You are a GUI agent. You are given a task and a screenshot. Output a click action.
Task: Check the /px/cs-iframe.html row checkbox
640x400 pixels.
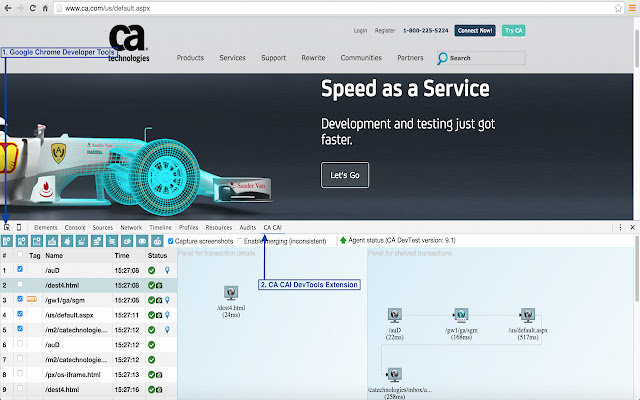20,373
